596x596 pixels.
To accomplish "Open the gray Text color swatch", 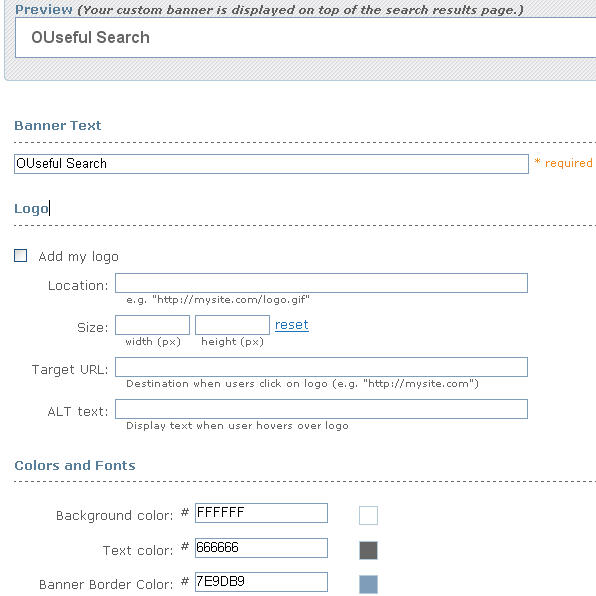I will point(368,550).
